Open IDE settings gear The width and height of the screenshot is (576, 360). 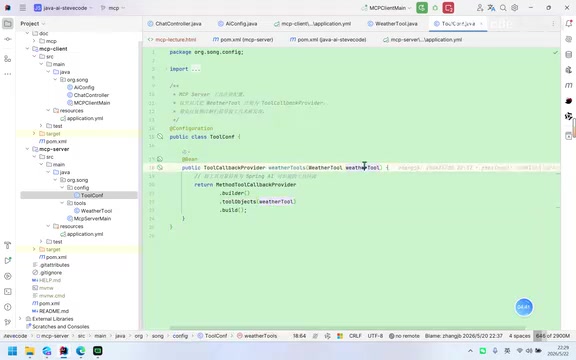pyautogui.click(x=515, y=8)
